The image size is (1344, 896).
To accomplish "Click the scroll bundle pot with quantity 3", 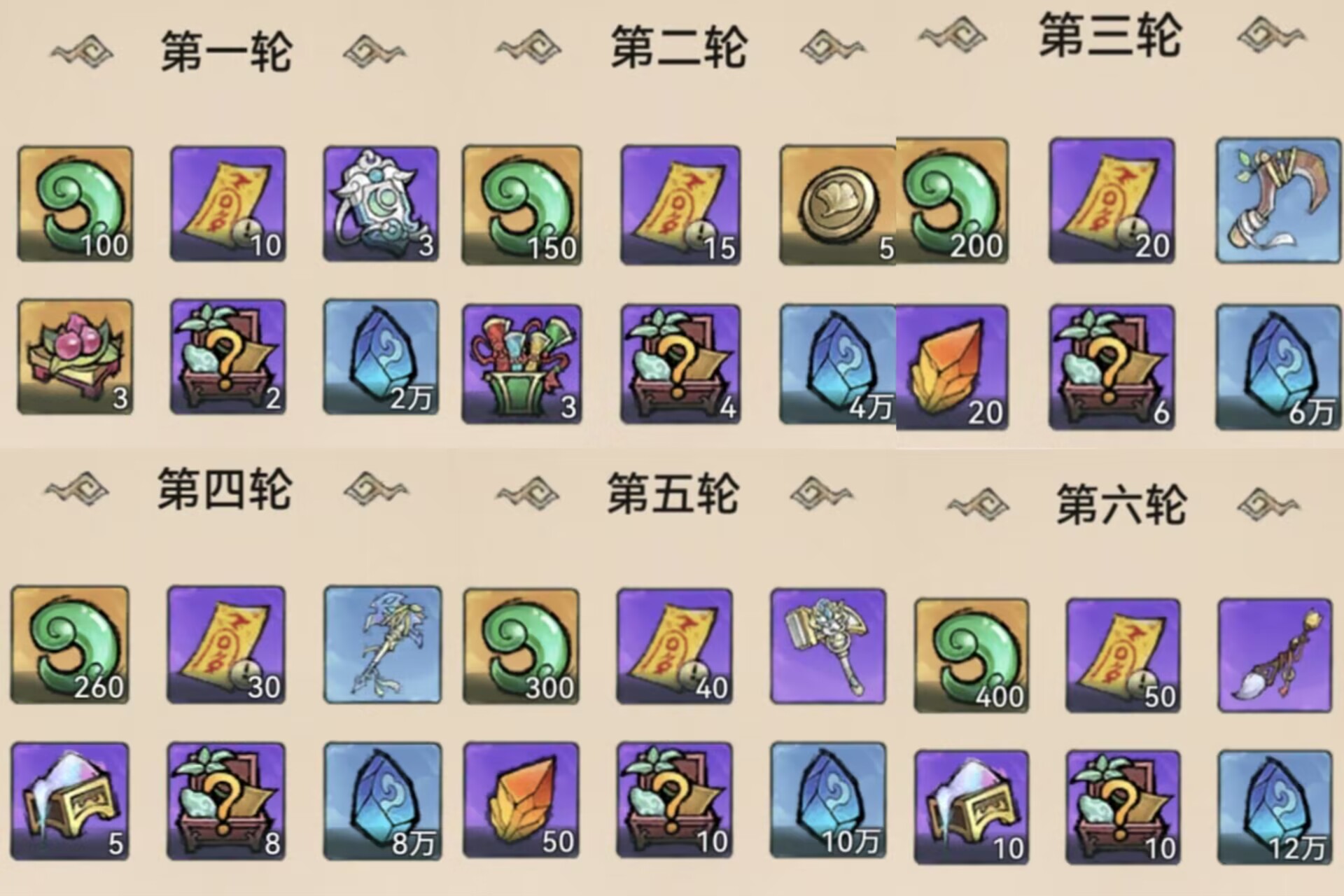I will click(x=521, y=363).
